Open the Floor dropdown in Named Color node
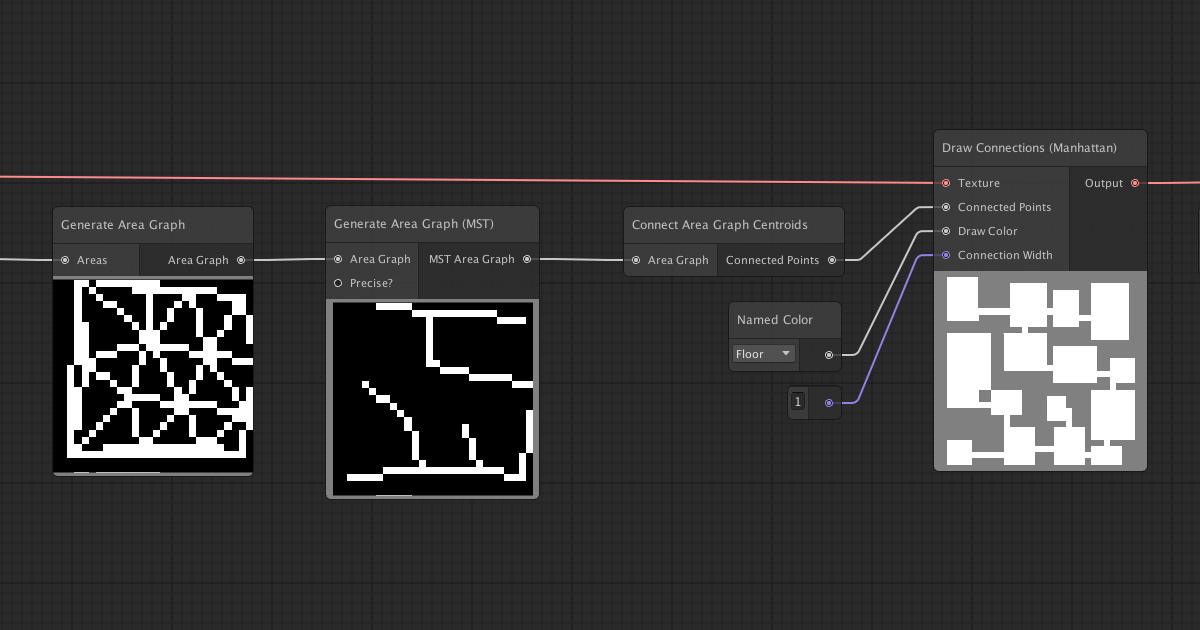This screenshot has height=630, width=1200. coord(763,354)
